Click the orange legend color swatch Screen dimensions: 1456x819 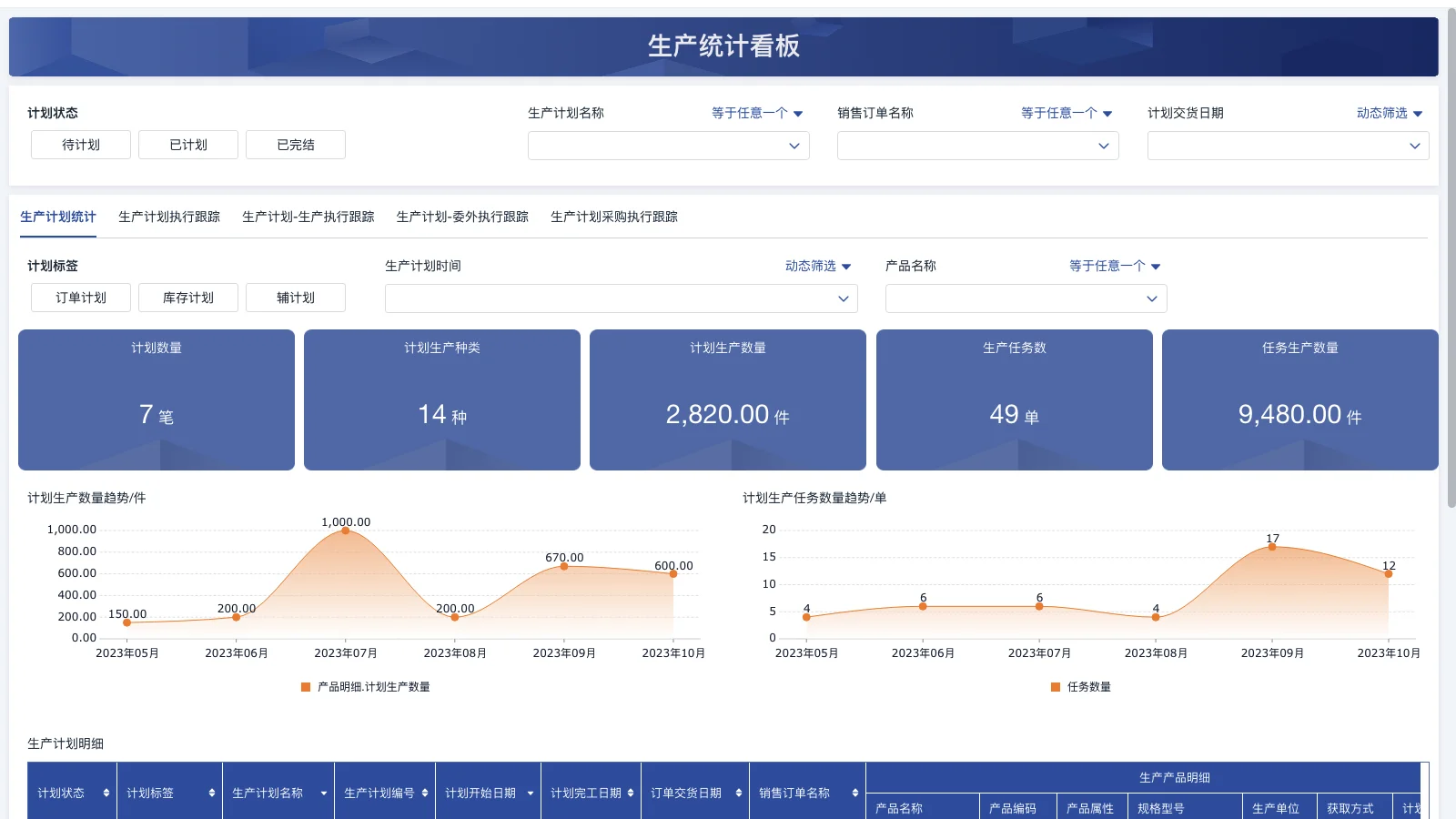[x=303, y=687]
